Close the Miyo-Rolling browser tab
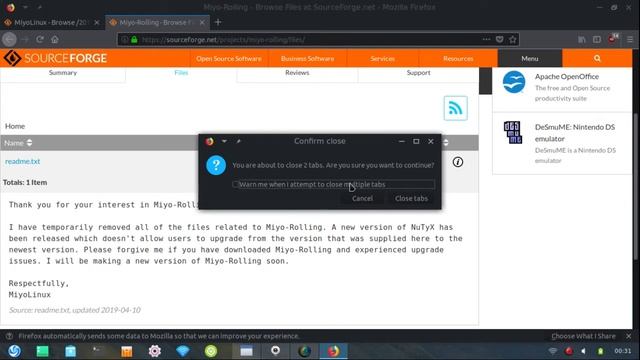 [202, 22]
